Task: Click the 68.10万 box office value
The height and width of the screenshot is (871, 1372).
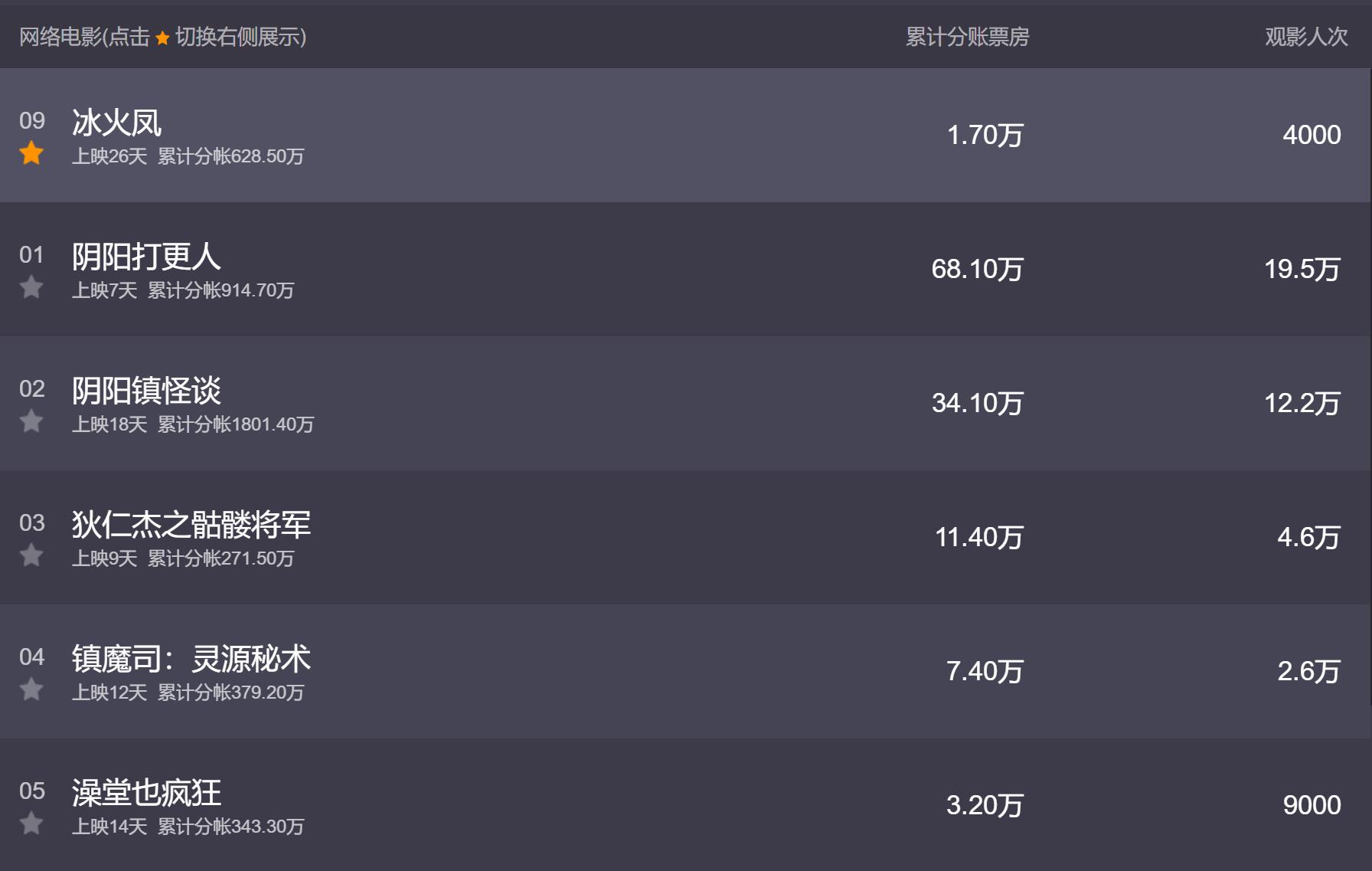Action: pos(977,269)
